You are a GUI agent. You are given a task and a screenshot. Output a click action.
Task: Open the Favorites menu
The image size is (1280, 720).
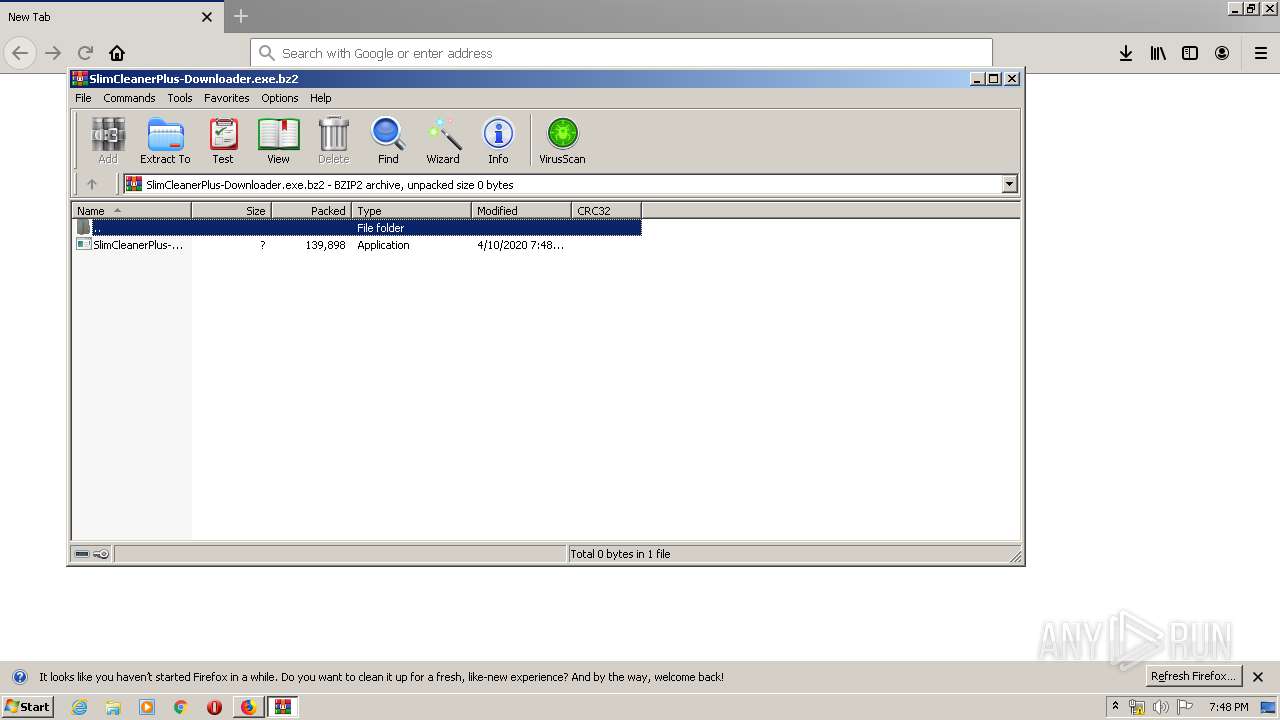click(x=227, y=98)
